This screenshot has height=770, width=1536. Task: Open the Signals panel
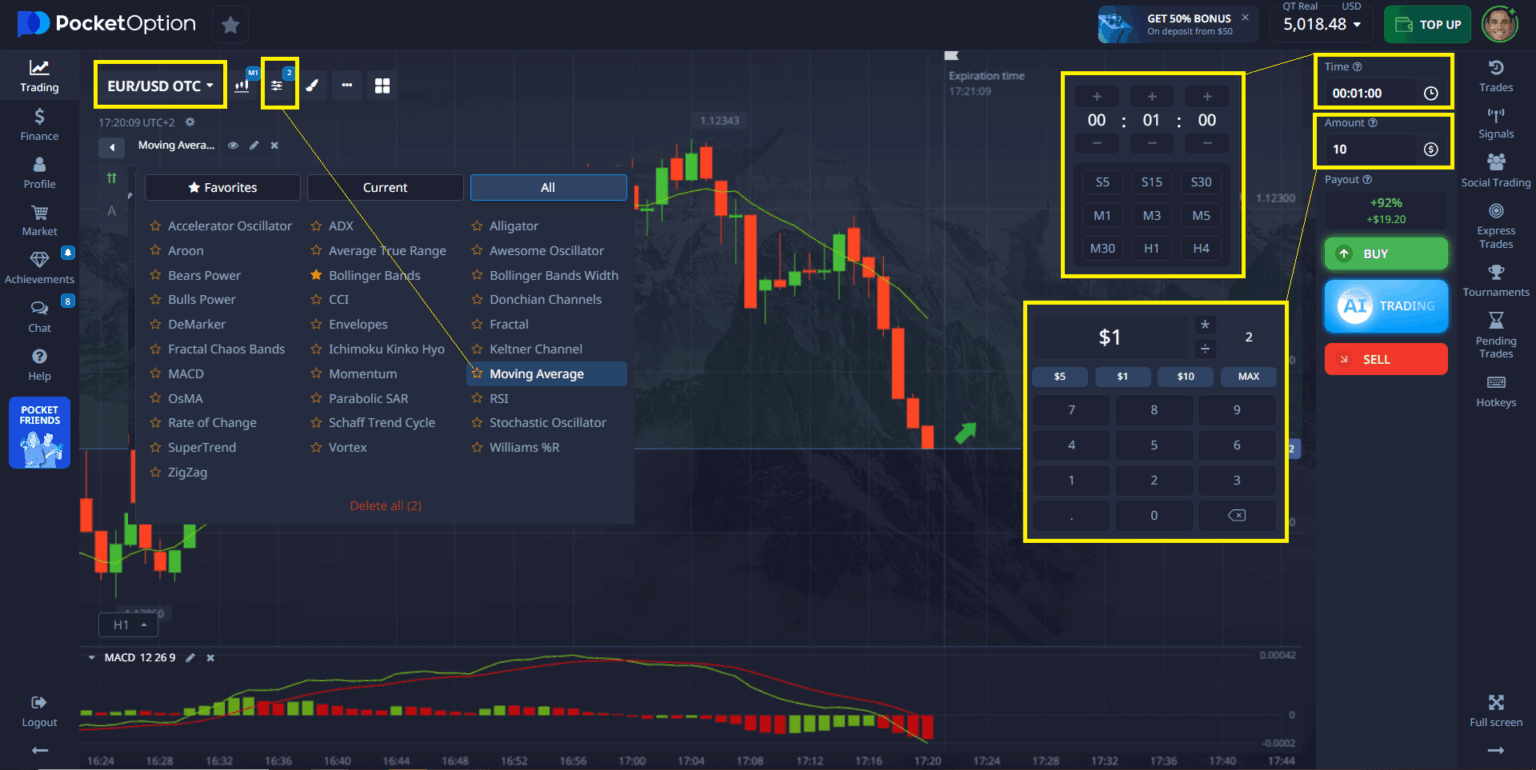pyautogui.click(x=1495, y=120)
